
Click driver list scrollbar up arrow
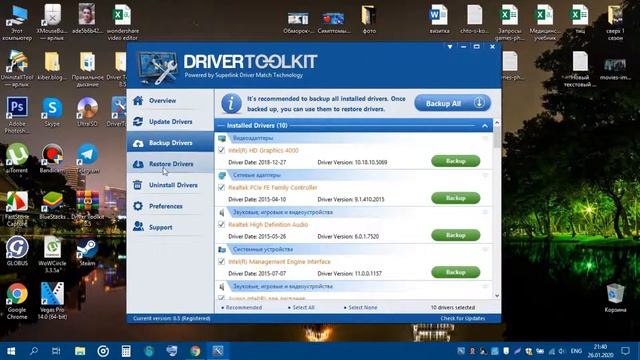click(x=497, y=122)
